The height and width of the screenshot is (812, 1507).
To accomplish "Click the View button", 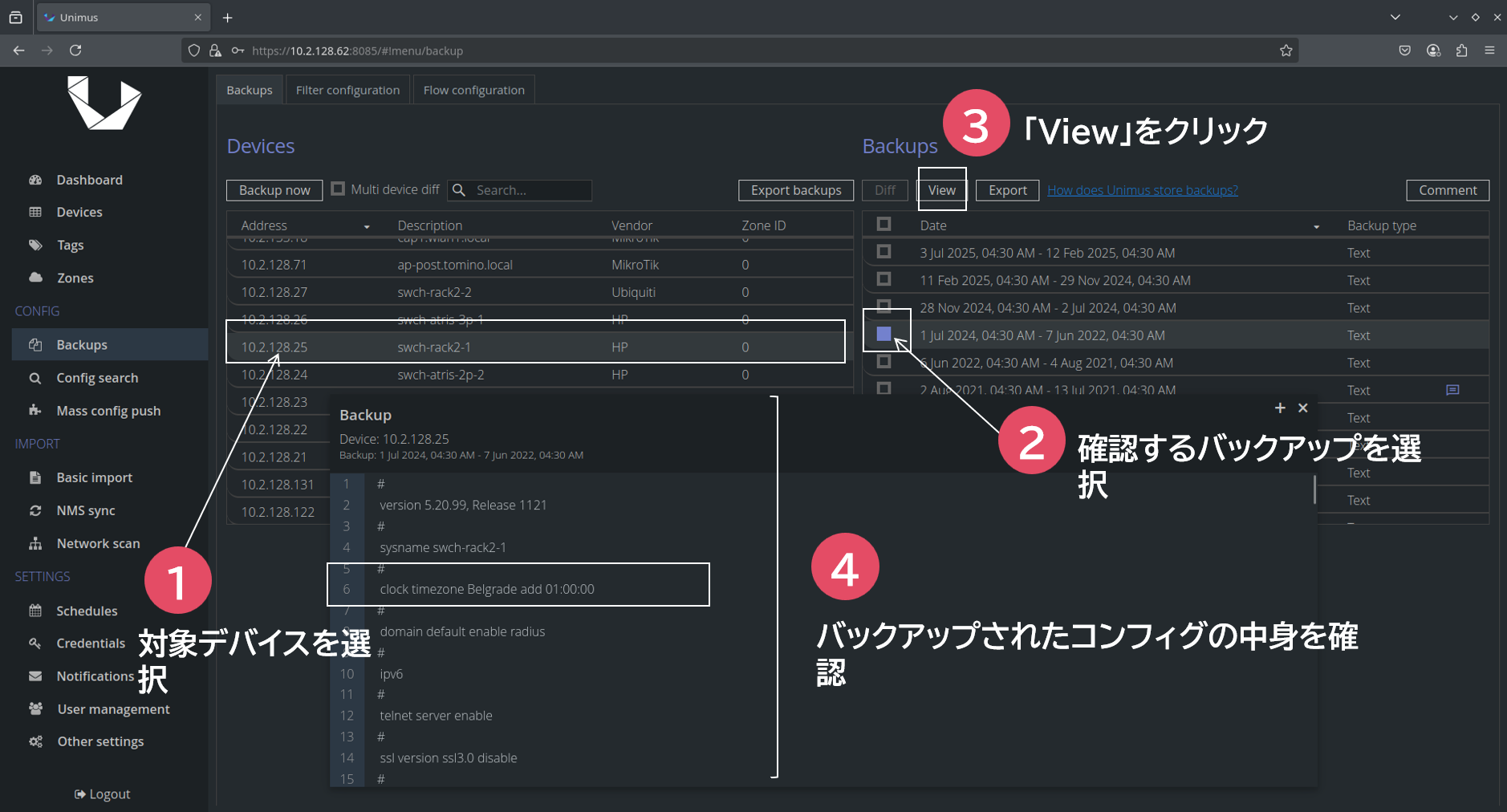I will coord(942,190).
